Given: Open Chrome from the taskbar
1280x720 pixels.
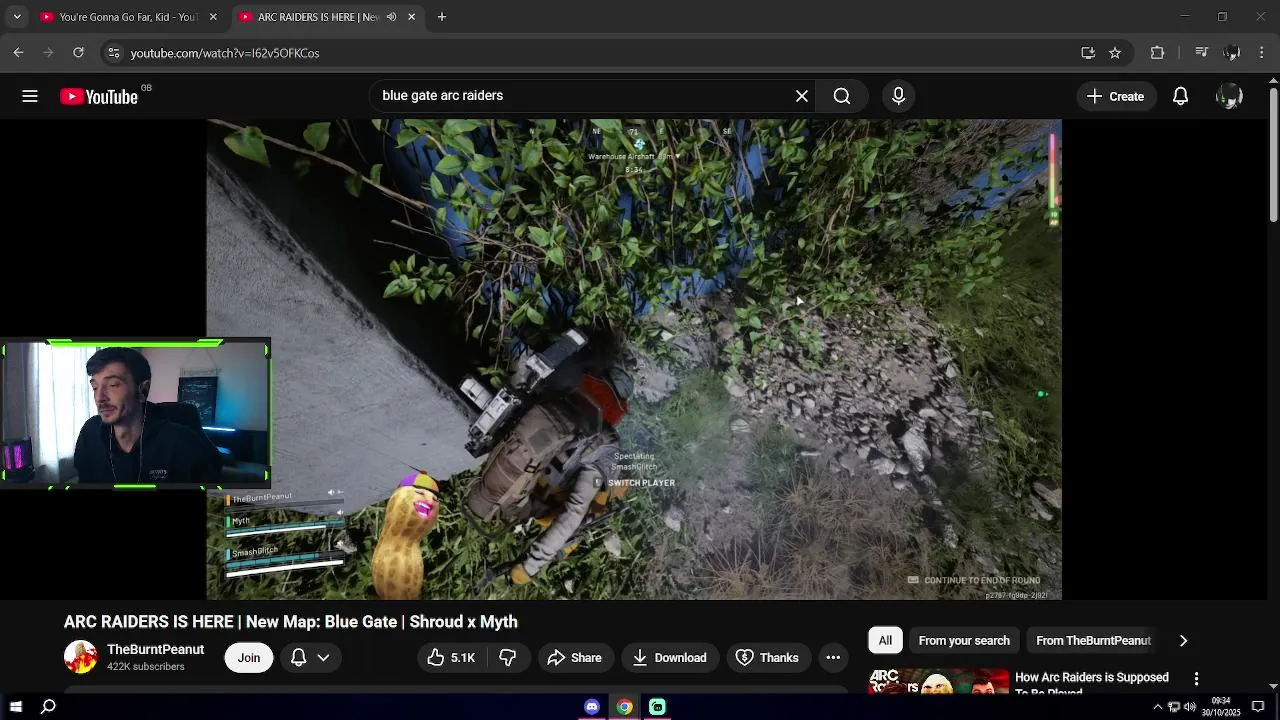Looking at the screenshot, I should pos(624,707).
